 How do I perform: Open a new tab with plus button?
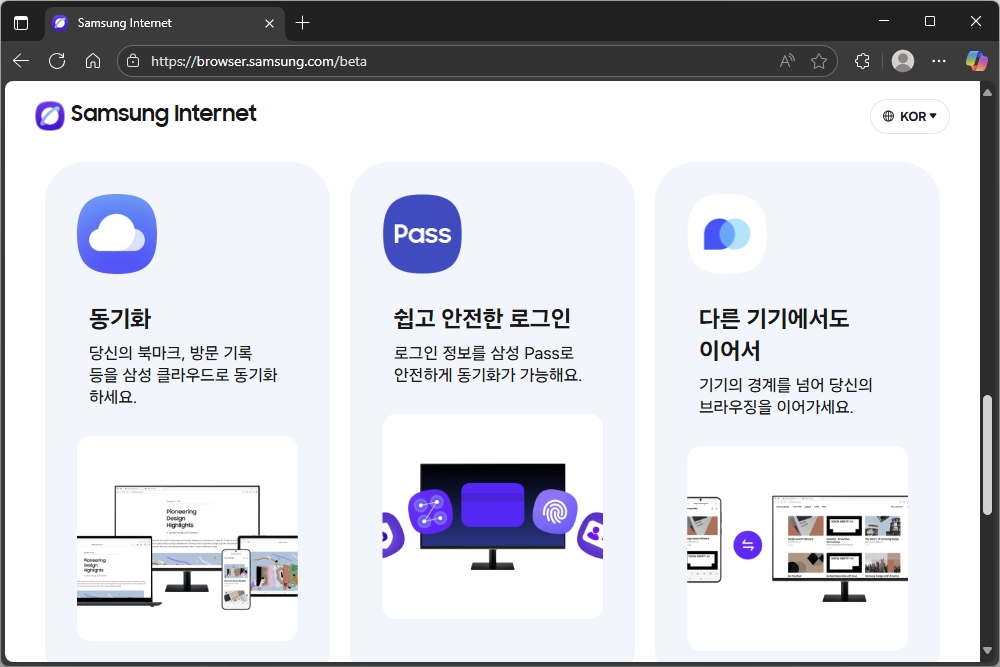302,23
